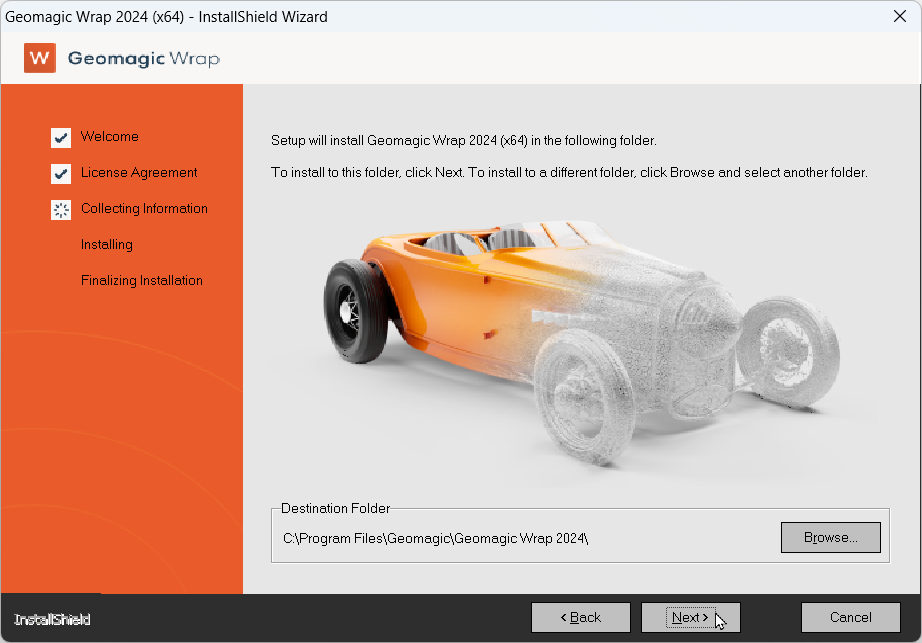Select the License Agreement sidebar entry

pos(137,173)
